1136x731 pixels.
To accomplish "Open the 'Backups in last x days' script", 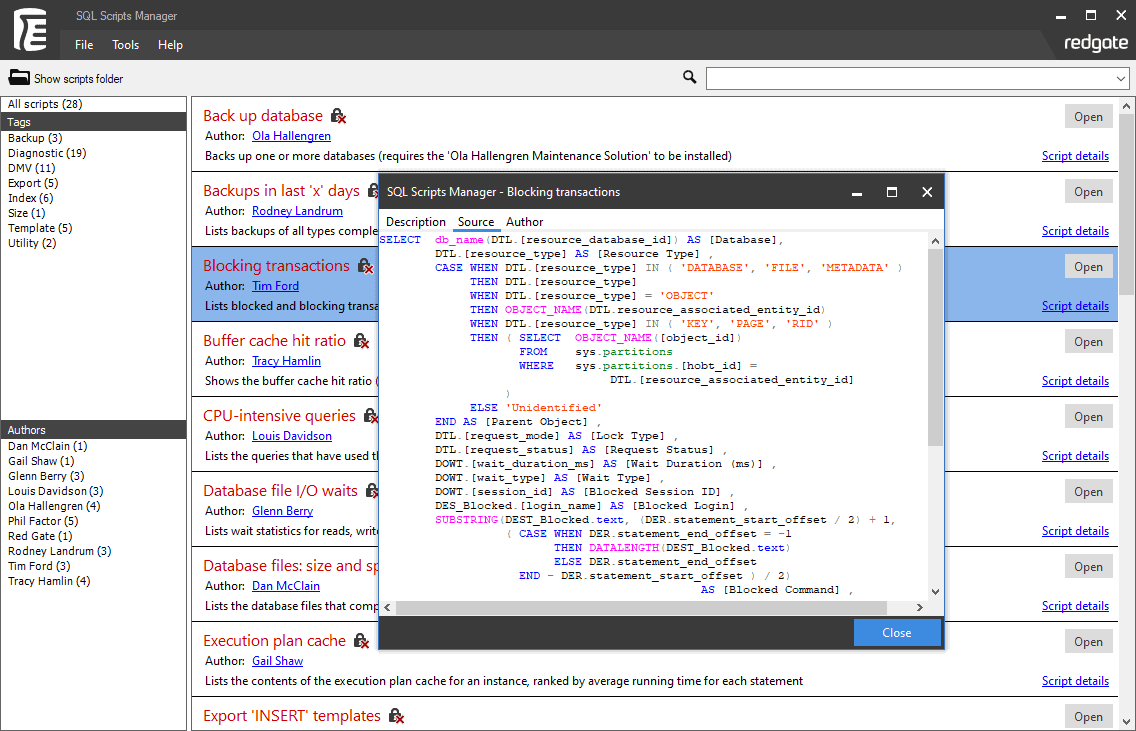I will tap(1088, 191).
